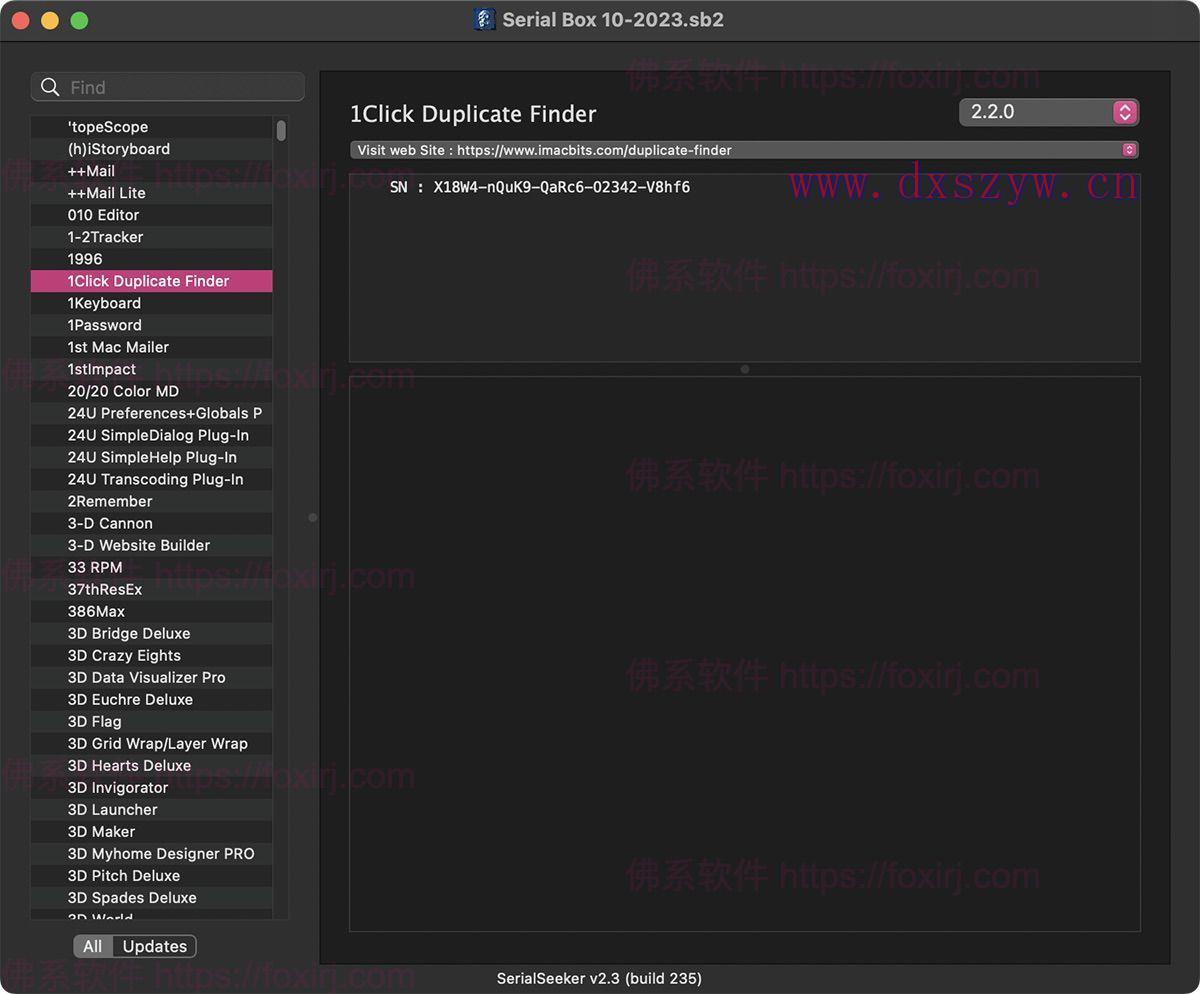Pick the 1996 list entry
This screenshot has height=994, width=1200.
pos(151,259)
